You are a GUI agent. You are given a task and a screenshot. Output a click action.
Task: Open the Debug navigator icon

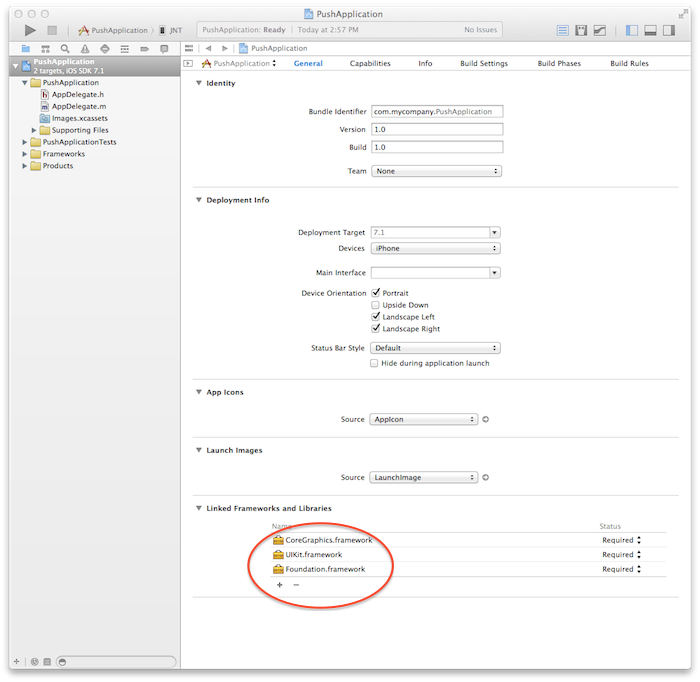125,49
